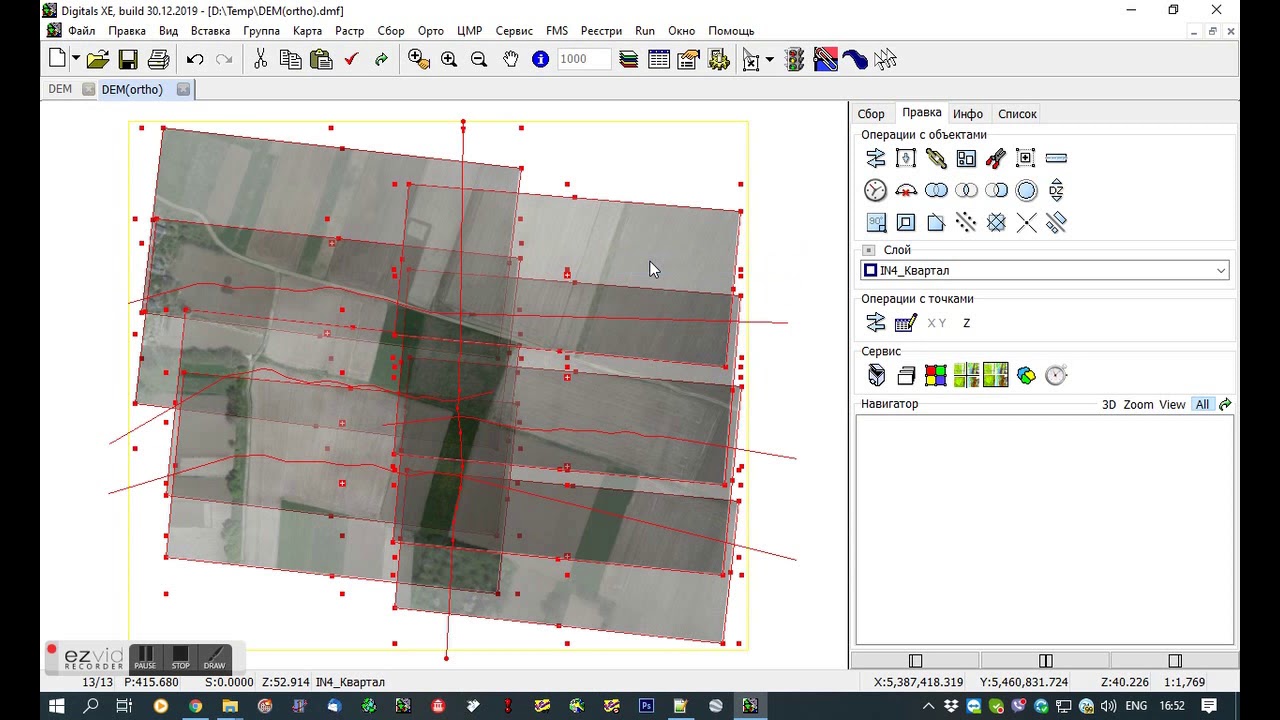Open the Растр menu
1280x720 pixels.
349,31
